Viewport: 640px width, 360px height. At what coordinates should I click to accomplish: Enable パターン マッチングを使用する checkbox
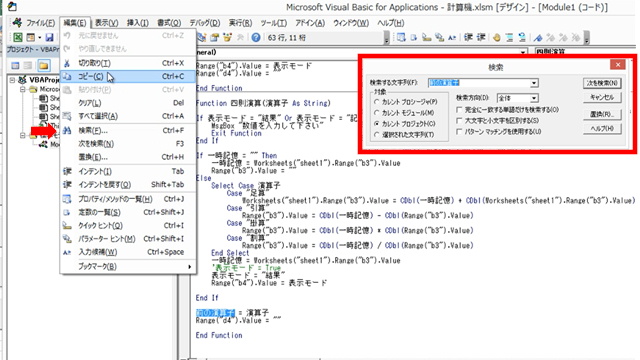[x=459, y=132]
